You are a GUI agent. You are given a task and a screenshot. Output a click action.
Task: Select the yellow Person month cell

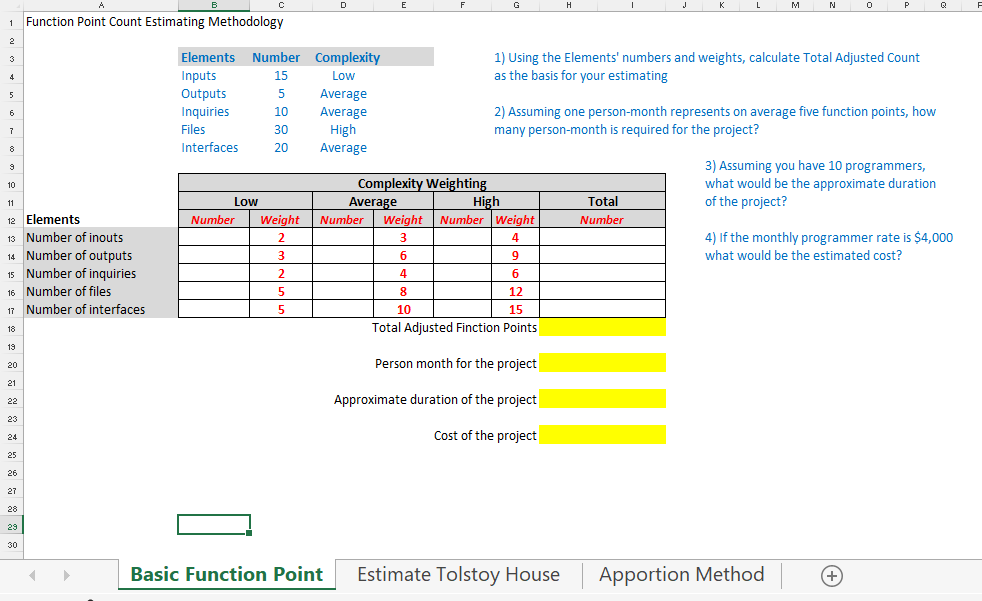click(x=601, y=362)
